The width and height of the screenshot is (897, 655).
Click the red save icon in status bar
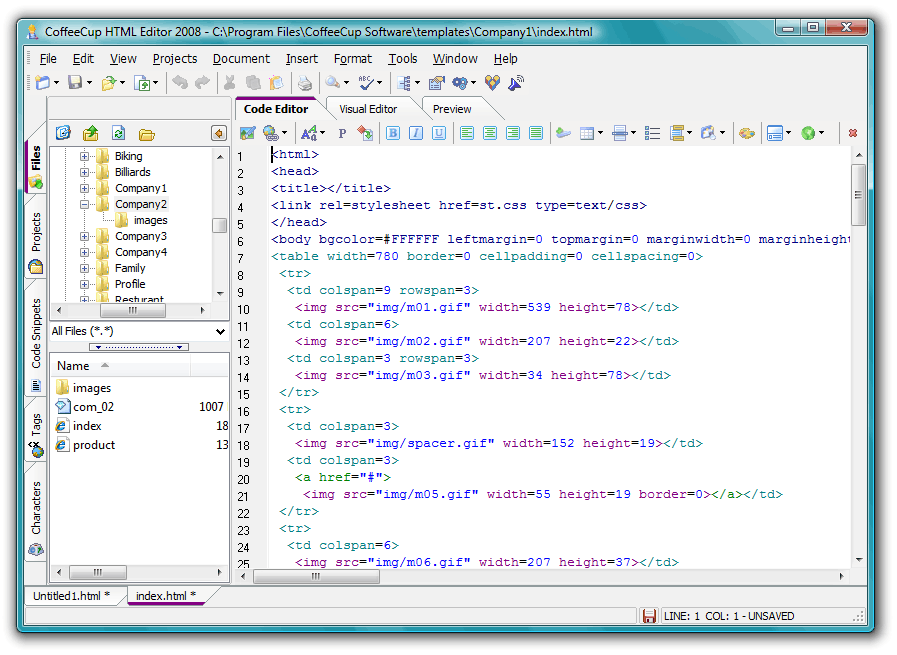click(649, 616)
